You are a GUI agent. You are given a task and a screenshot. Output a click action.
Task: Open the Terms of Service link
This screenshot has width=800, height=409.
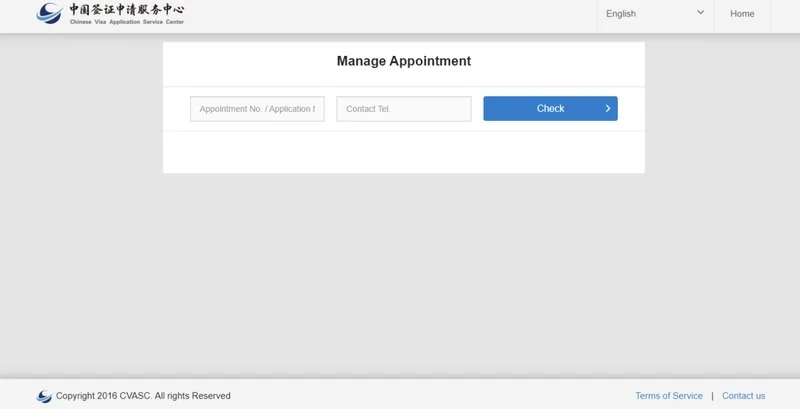(669, 396)
